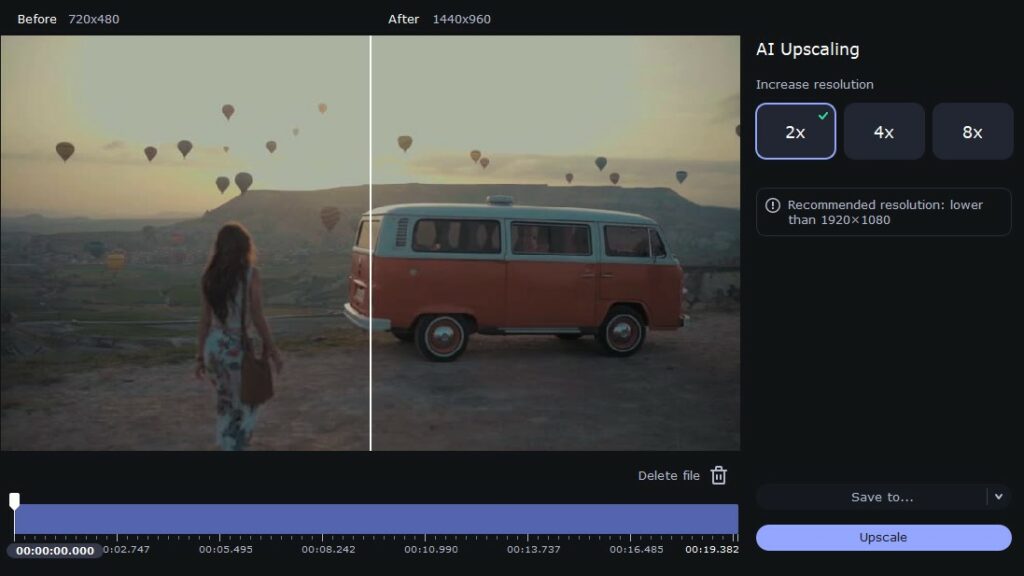Click the green checkmark on 2x
Image resolution: width=1024 pixels, height=576 pixels.
point(823,115)
